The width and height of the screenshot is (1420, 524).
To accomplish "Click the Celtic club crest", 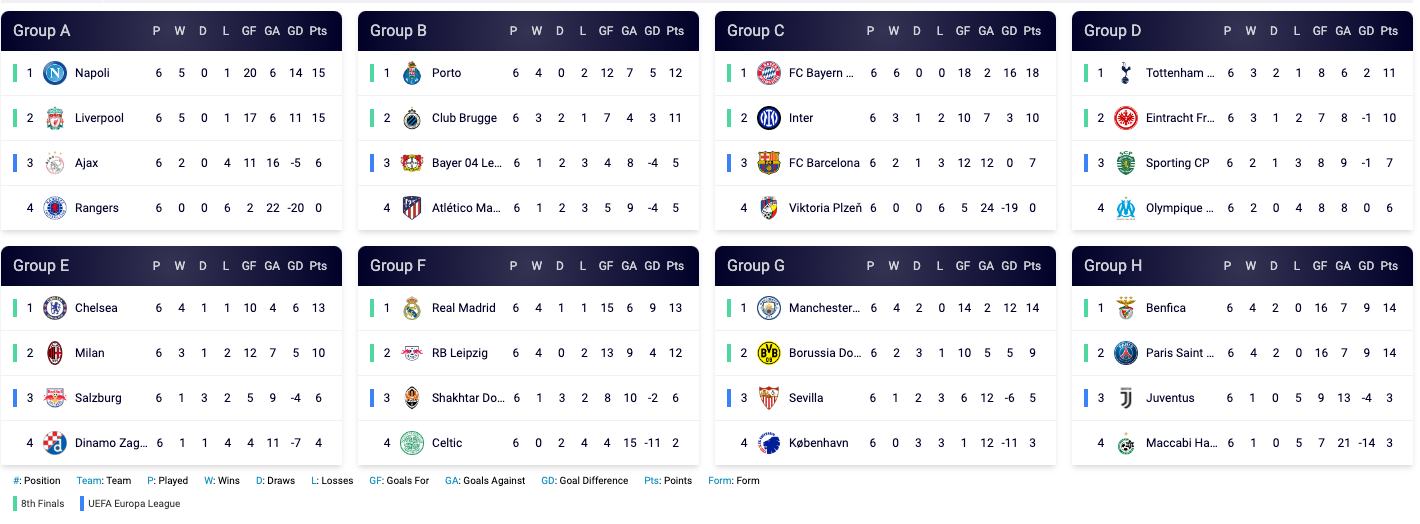I will [412, 443].
